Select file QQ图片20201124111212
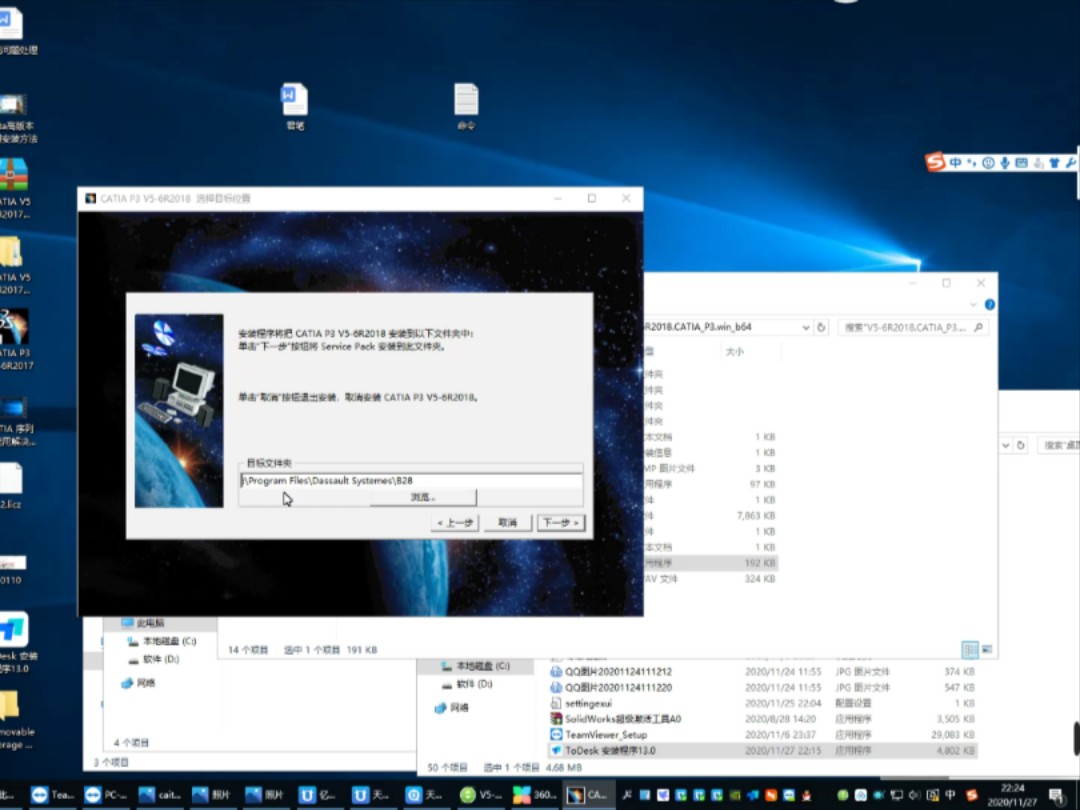 (x=762, y=672)
